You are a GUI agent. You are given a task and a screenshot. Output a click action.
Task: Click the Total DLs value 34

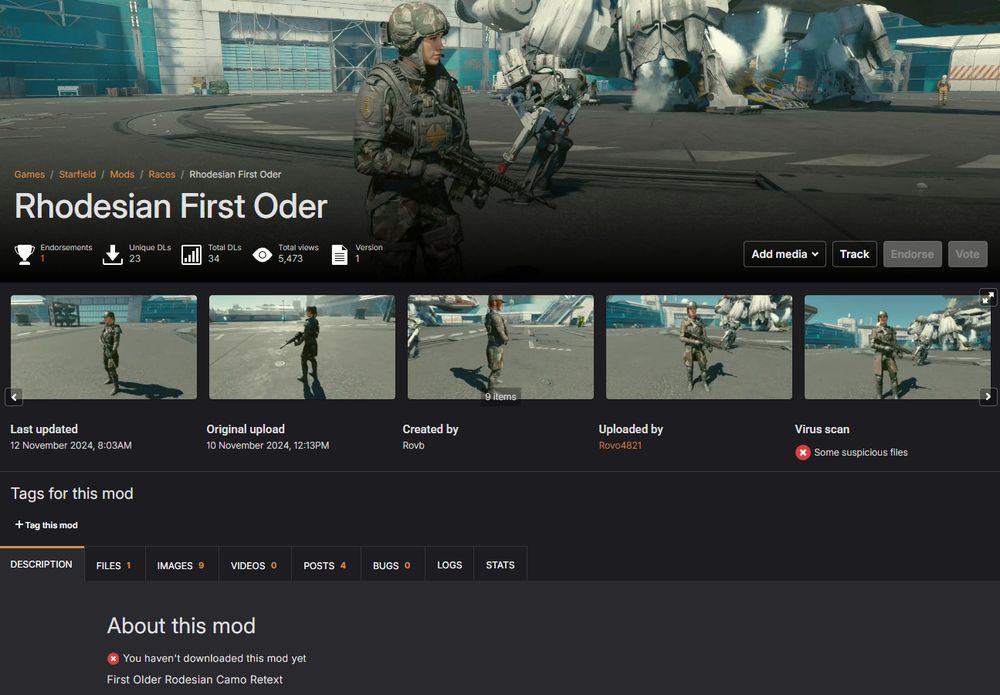click(x=214, y=258)
